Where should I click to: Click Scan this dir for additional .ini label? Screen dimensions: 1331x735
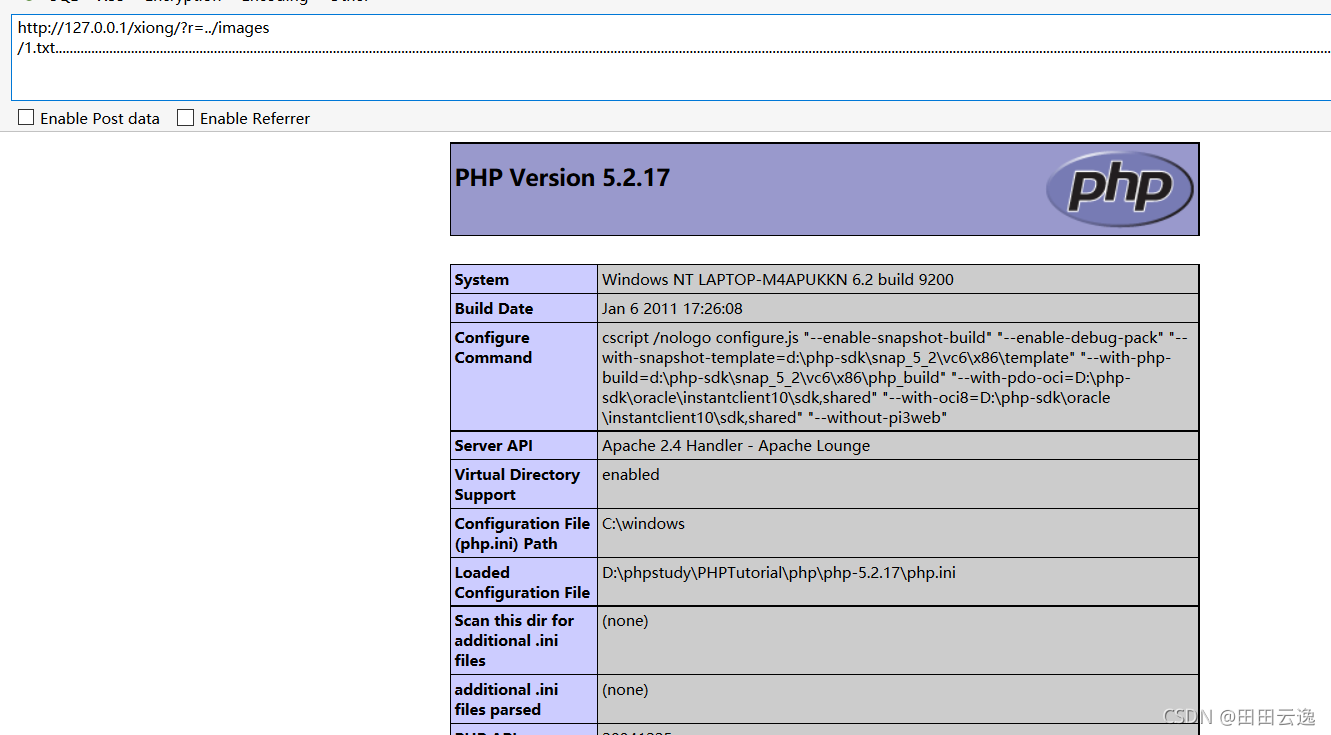pyautogui.click(x=524, y=640)
